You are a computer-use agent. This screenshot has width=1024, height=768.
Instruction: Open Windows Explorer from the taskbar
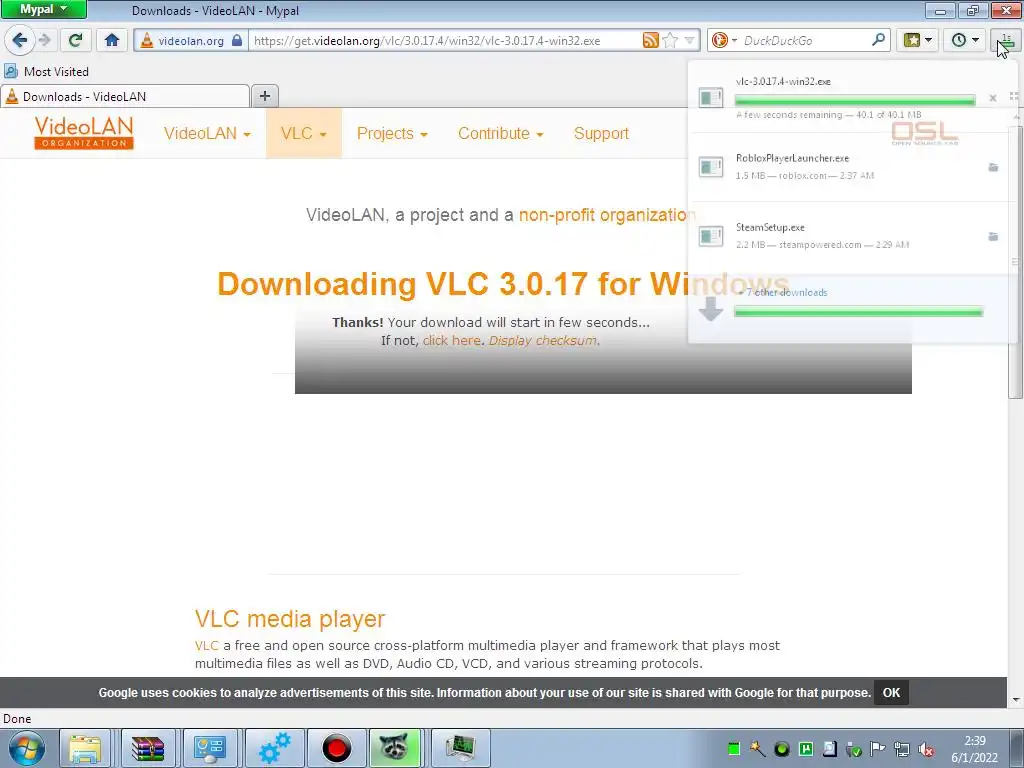point(85,748)
